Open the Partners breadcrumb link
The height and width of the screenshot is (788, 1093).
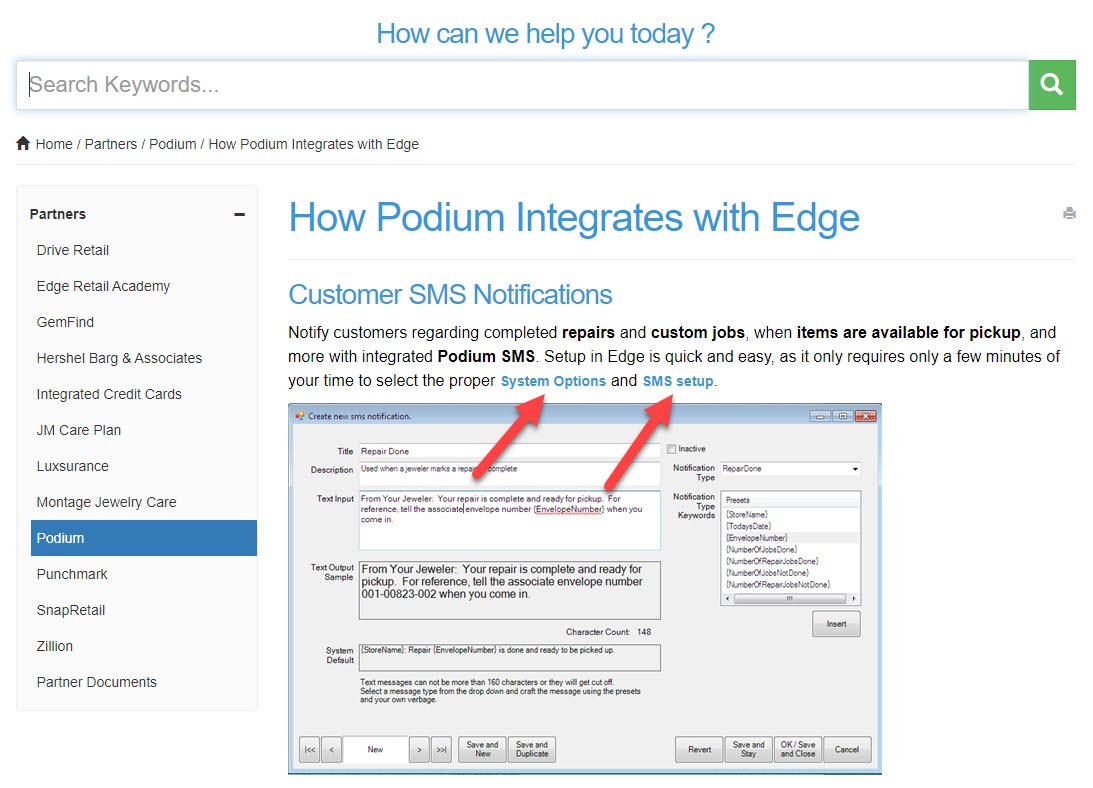click(110, 144)
